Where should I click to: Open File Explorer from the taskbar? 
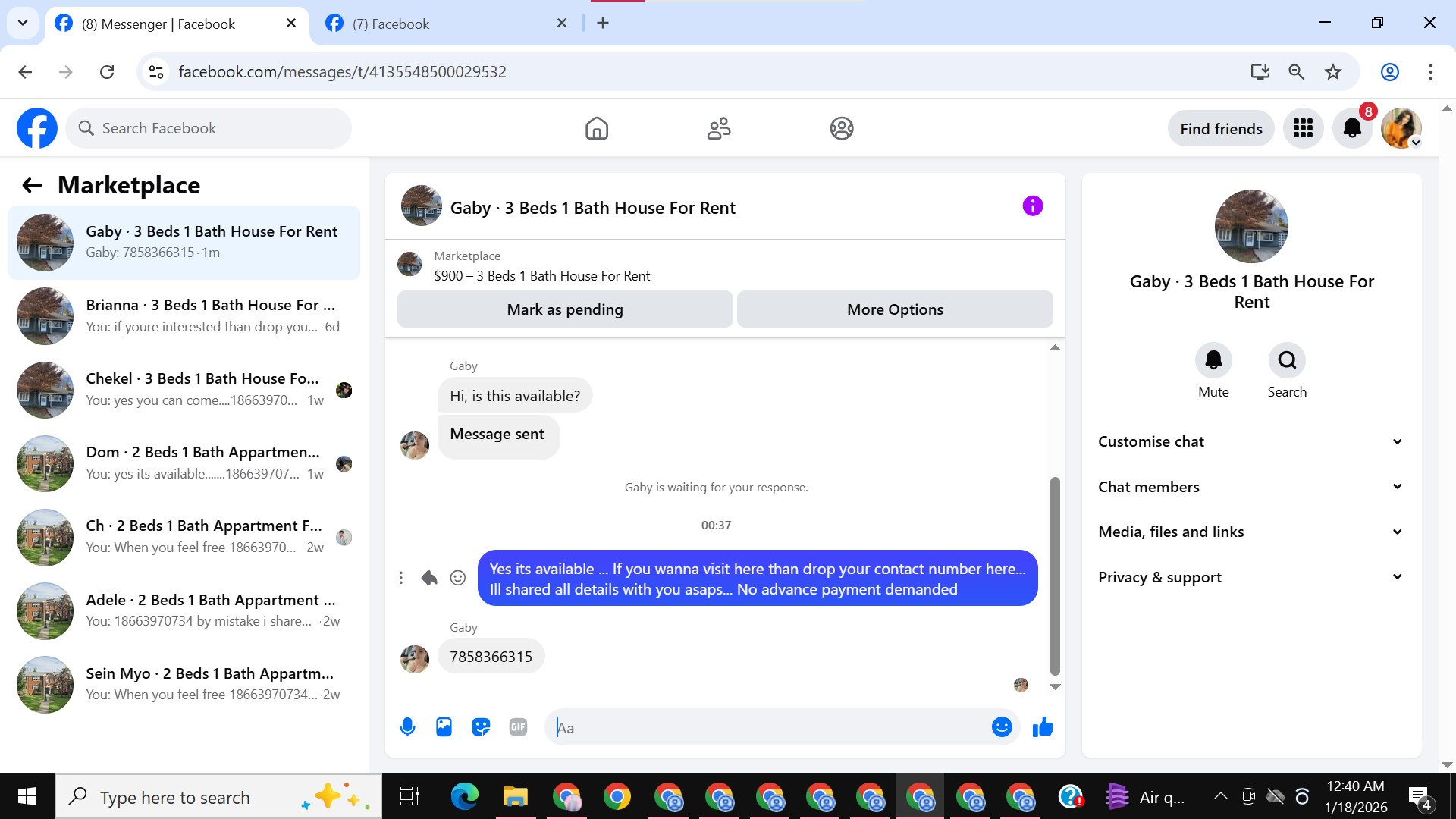515,797
